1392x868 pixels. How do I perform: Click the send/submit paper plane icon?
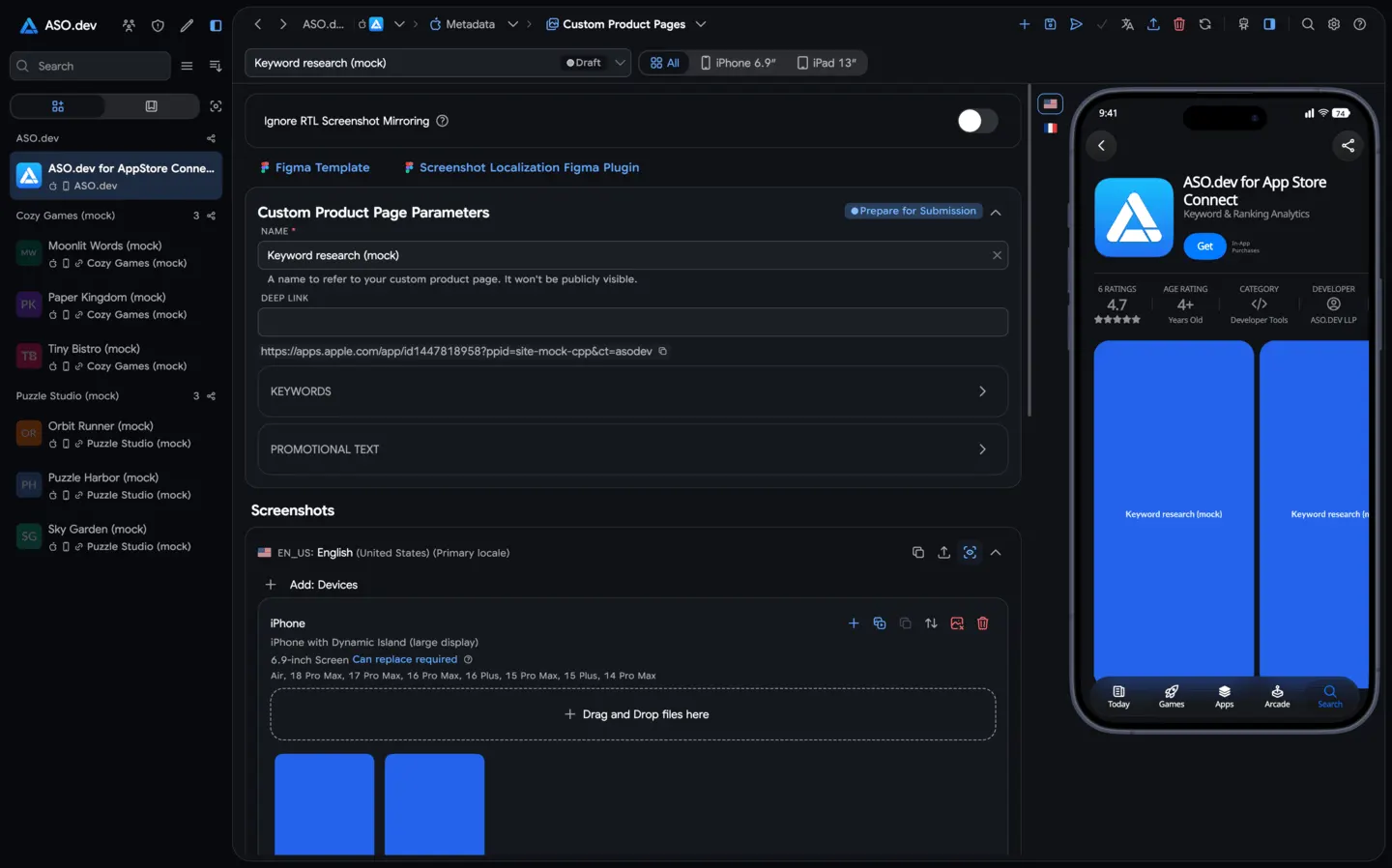[1076, 24]
